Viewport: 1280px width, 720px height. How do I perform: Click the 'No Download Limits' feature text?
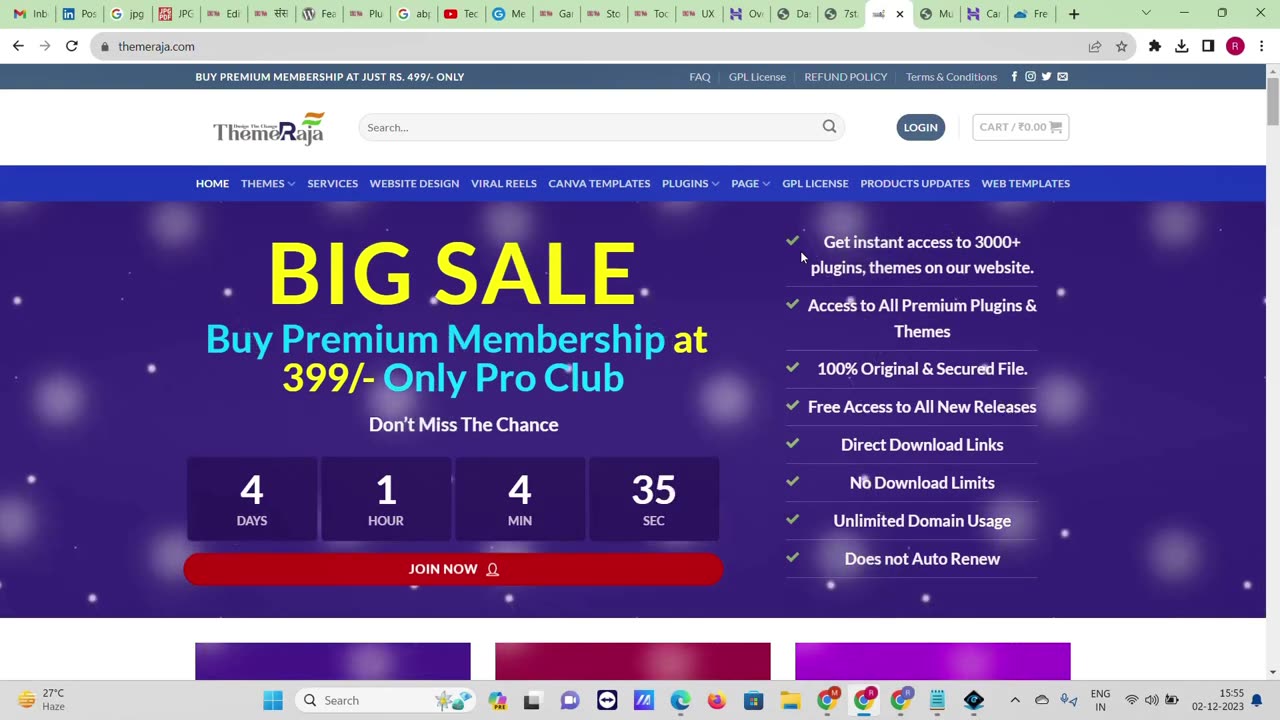pyautogui.click(x=922, y=482)
